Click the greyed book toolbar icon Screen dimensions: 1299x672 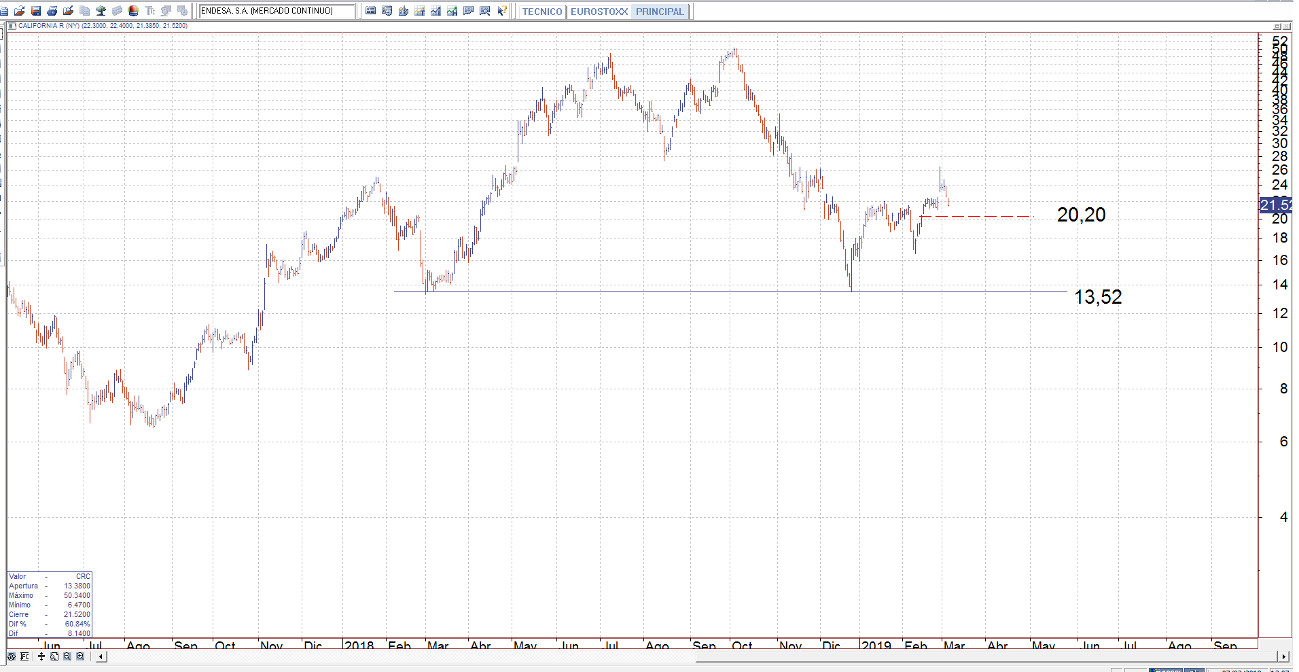point(116,11)
